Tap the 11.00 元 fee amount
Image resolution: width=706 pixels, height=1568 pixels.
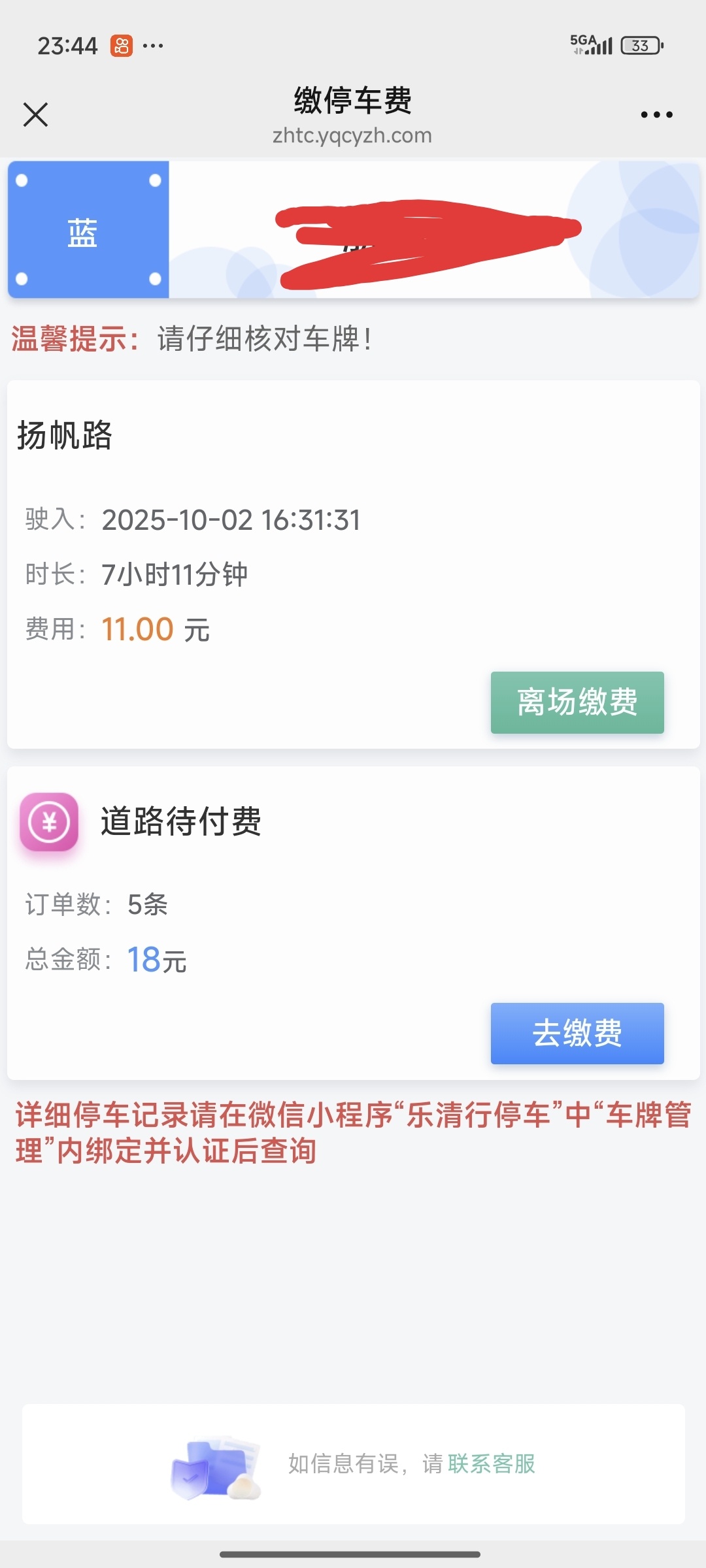pos(156,630)
